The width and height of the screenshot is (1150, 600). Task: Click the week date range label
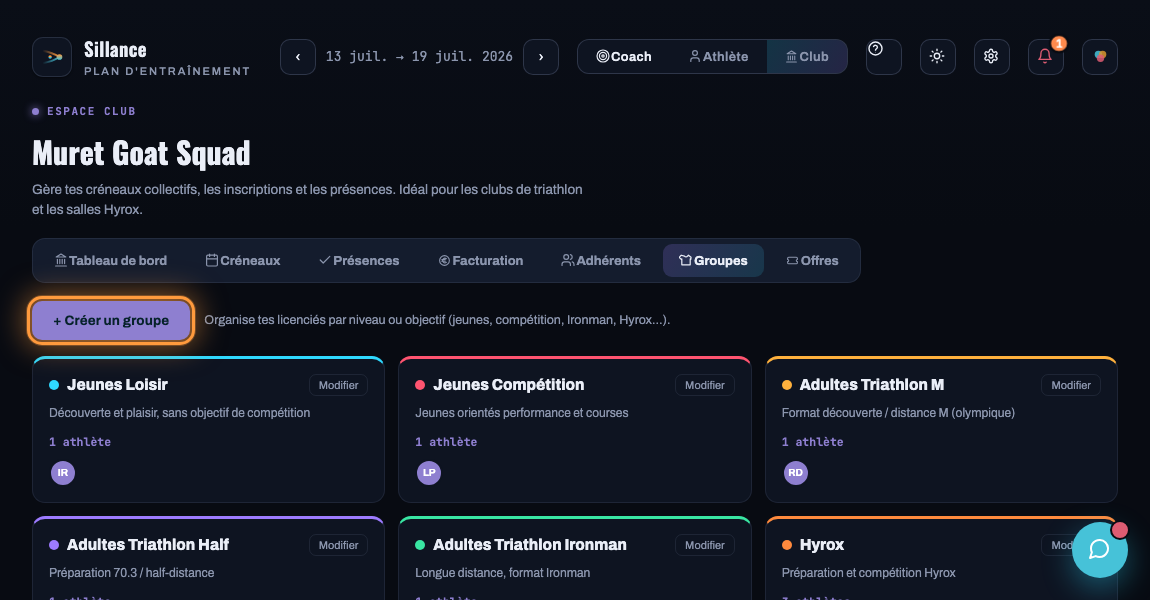point(420,56)
